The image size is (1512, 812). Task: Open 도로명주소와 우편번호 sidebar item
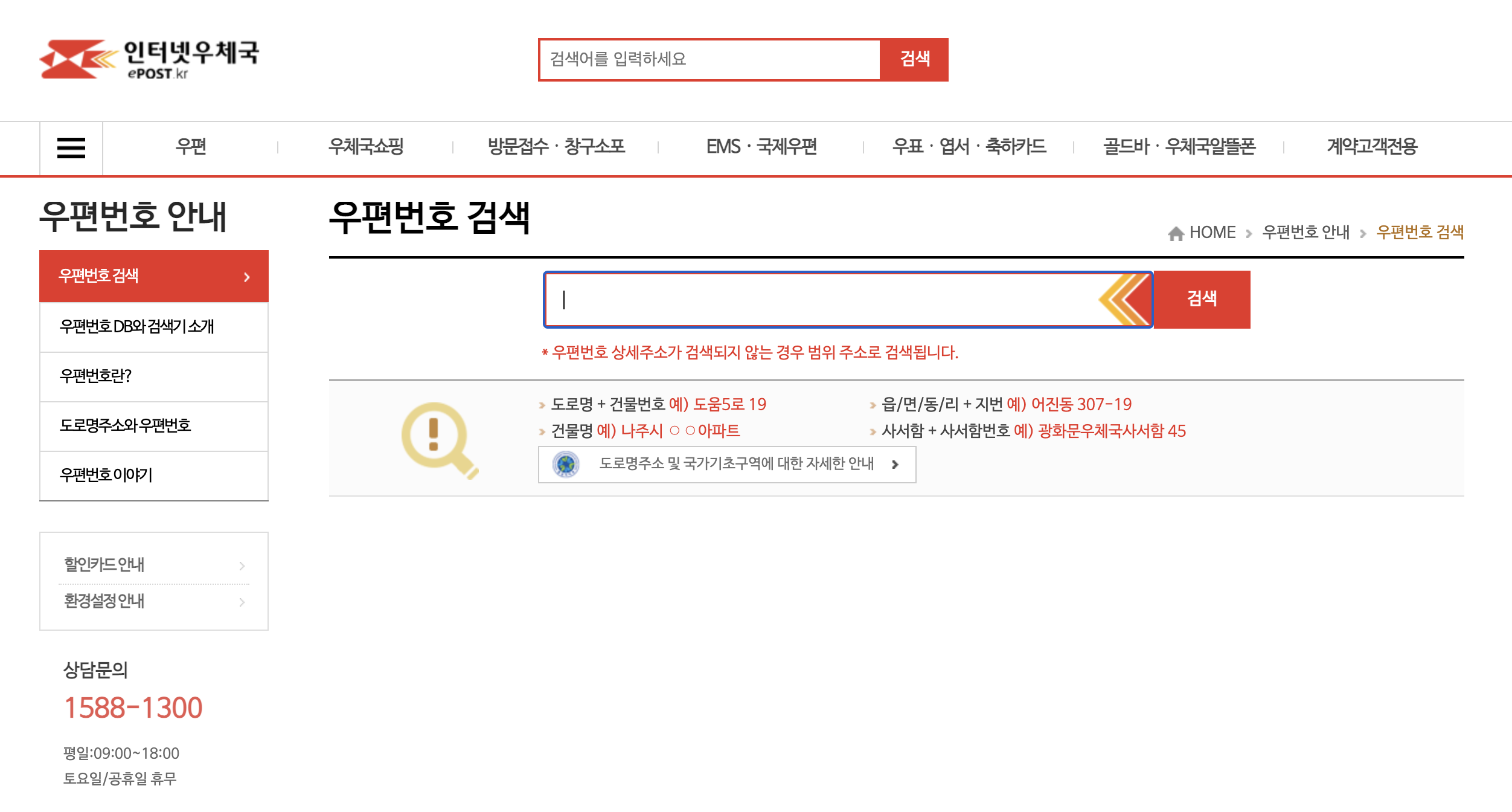point(125,426)
